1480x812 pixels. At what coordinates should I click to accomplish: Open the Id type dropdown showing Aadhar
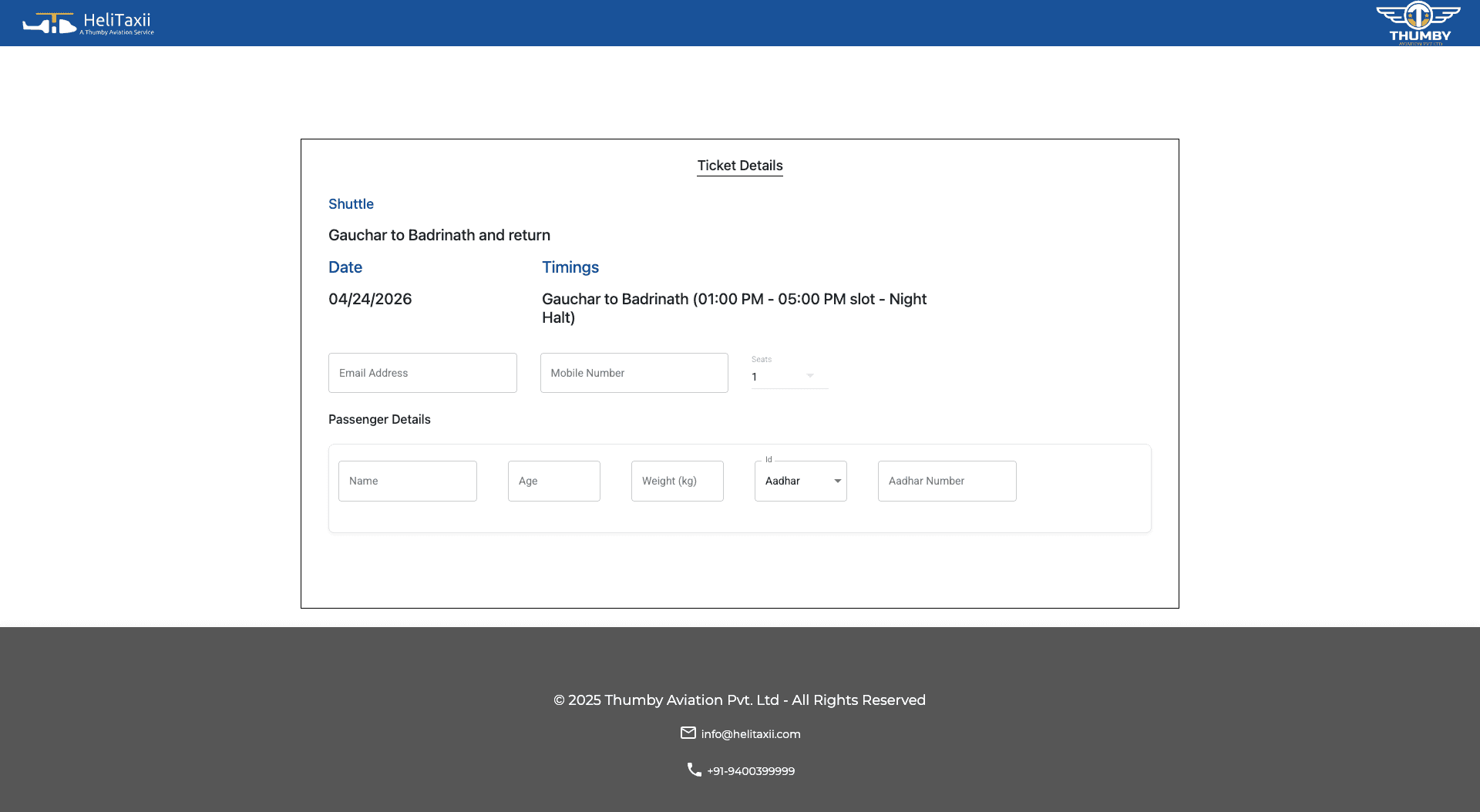coord(800,481)
